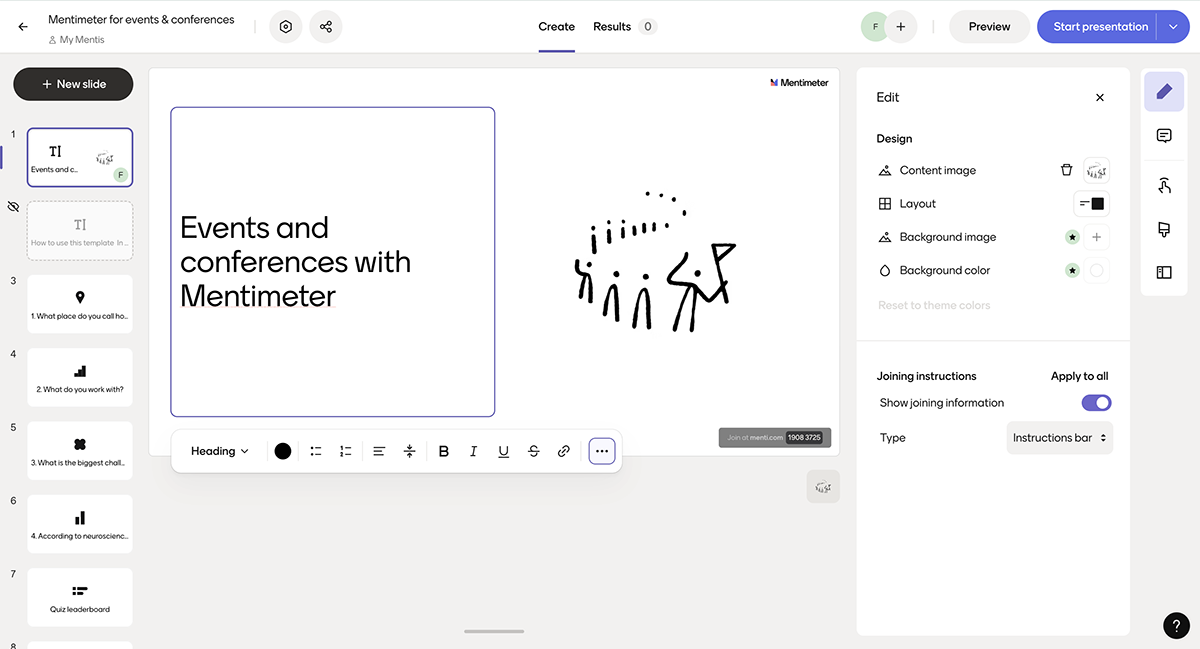Open the themes brush icon panel
Image resolution: width=1200 pixels, height=649 pixels.
tap(1164, 229)
